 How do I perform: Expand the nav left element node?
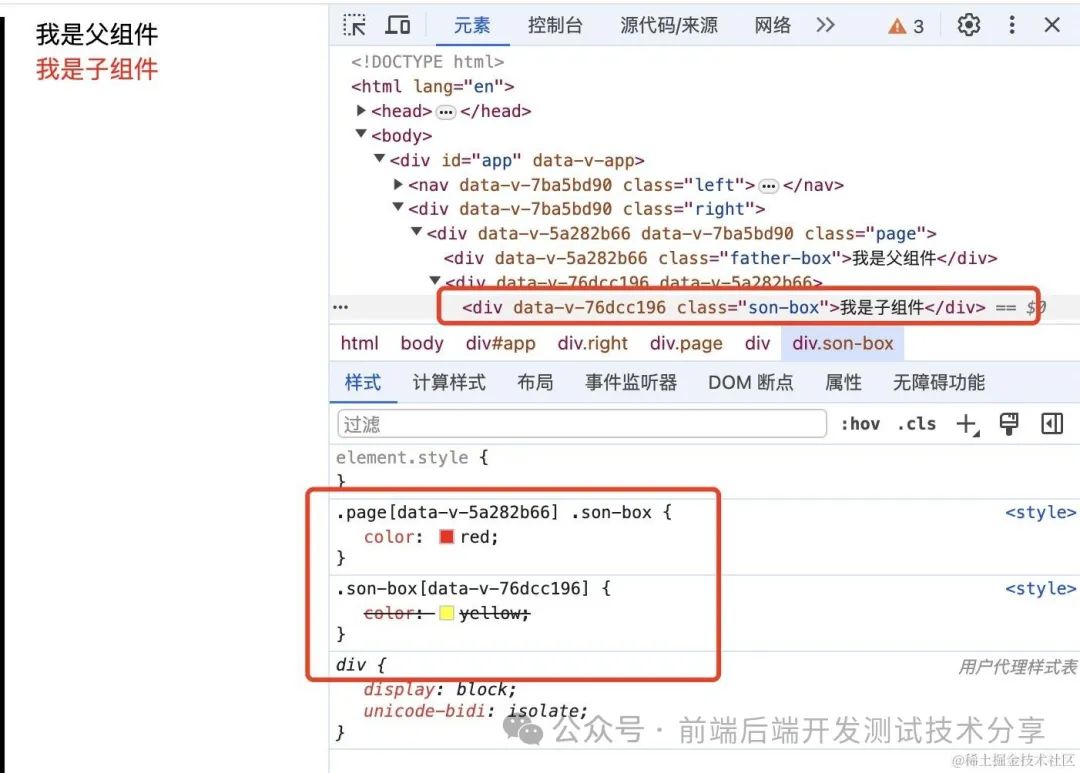[398, 184]
